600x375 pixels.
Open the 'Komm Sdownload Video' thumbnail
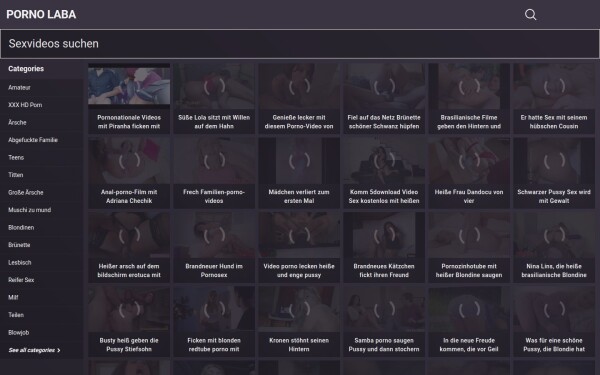tap(384, 161)
